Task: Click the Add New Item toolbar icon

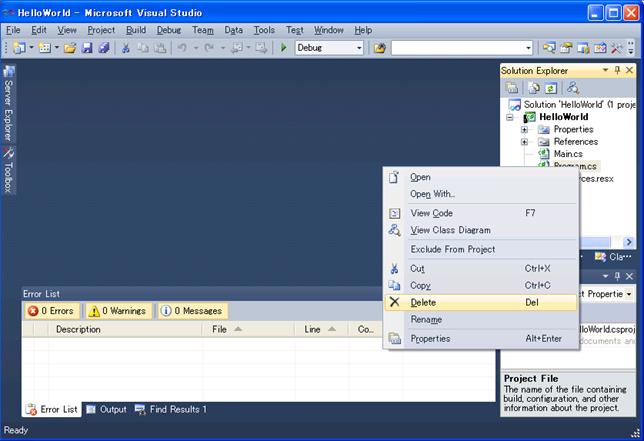Action: [44, 48]
